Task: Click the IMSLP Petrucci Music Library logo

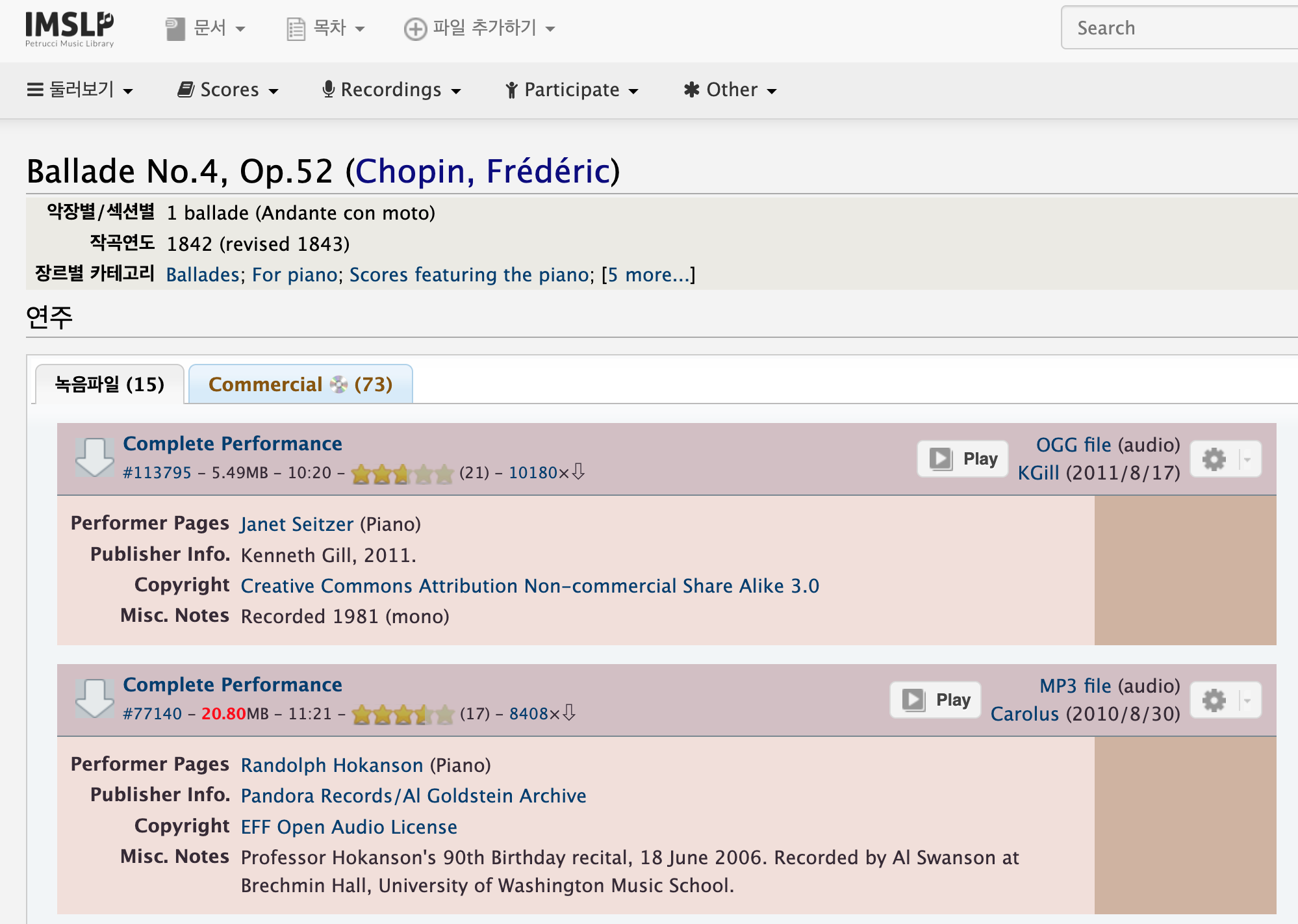Action: [69, 29]
